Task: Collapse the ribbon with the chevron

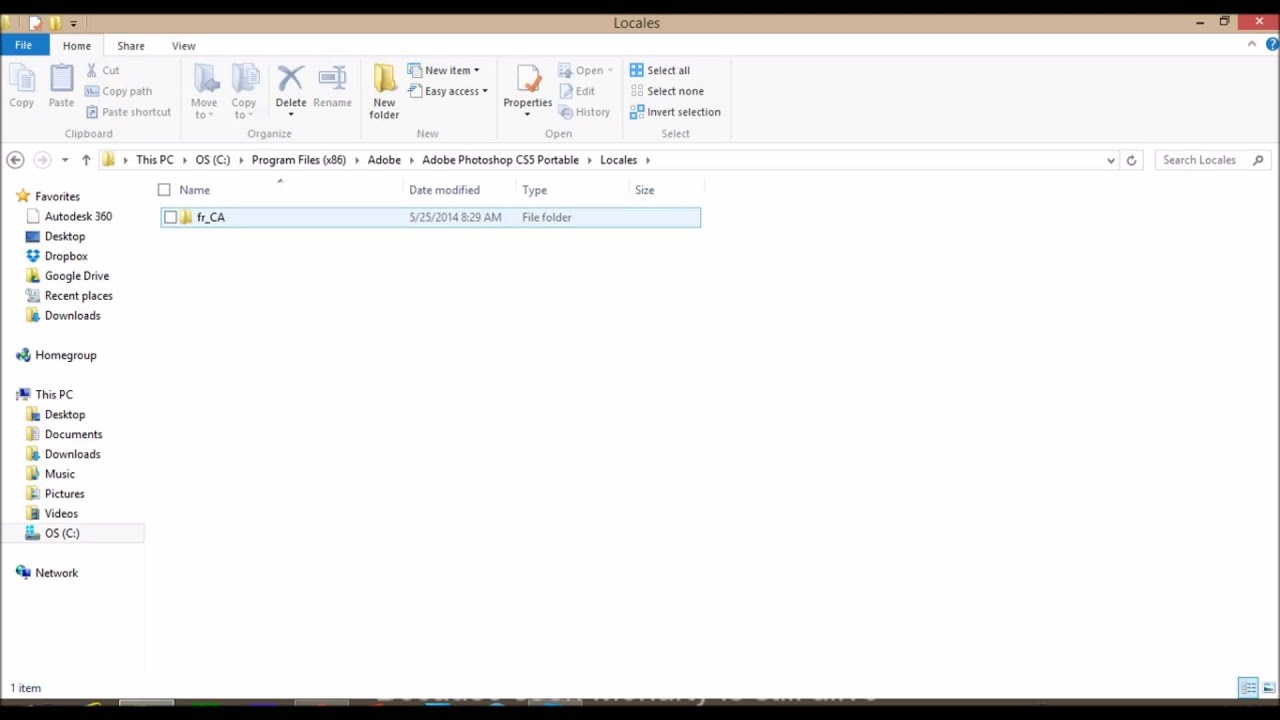Action: click(1252, 44)
